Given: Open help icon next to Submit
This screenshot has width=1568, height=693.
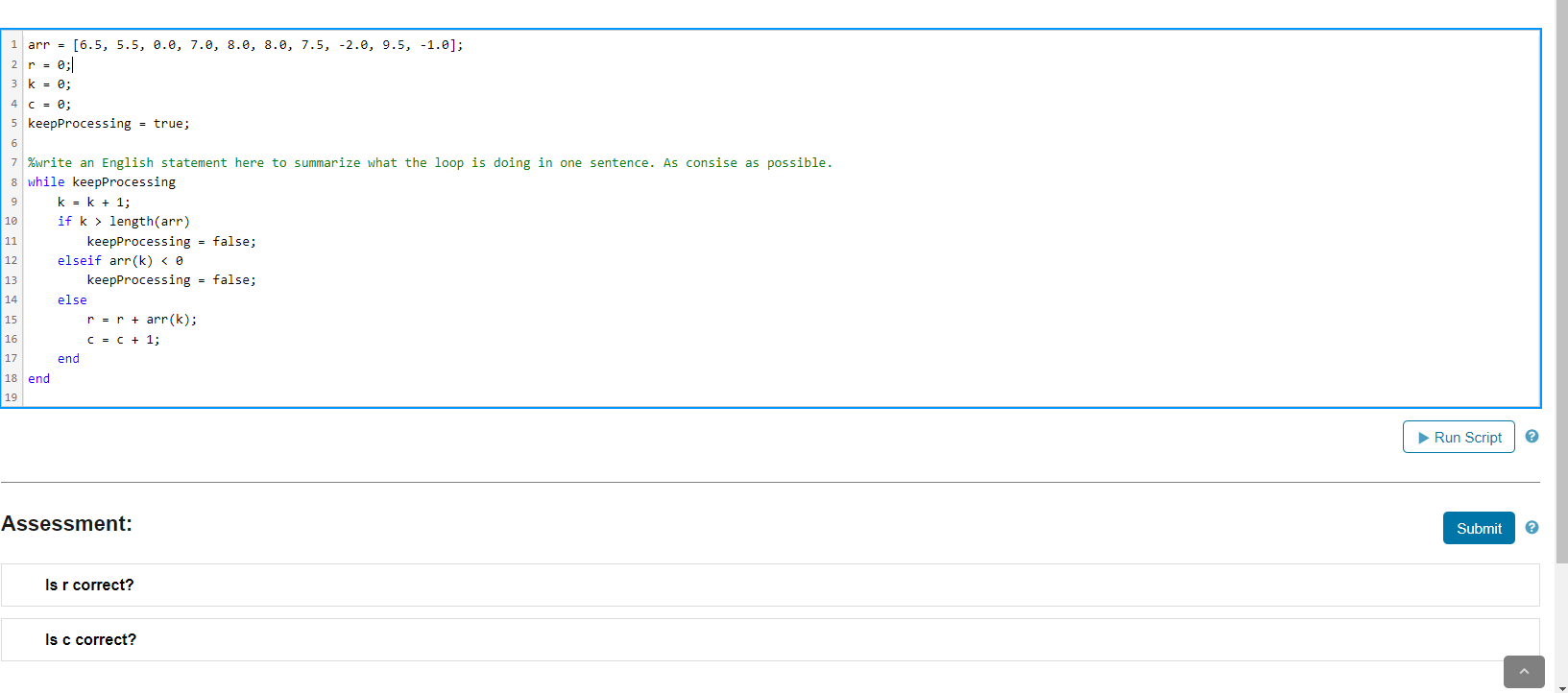Looking at the screenshot, I should click(1532, 527).
